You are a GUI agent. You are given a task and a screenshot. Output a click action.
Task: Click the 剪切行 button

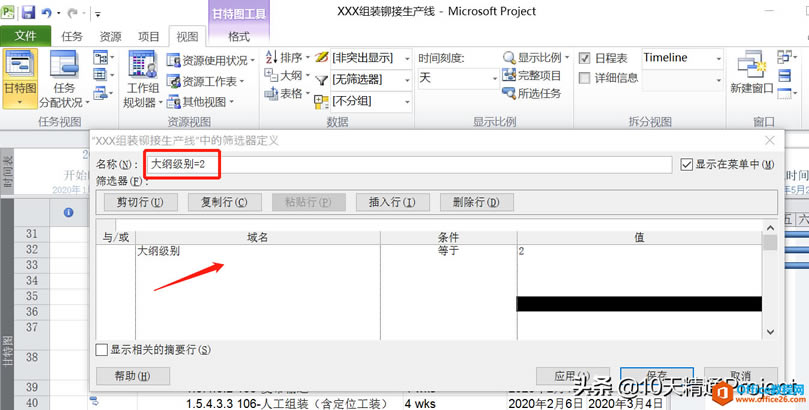140,202
